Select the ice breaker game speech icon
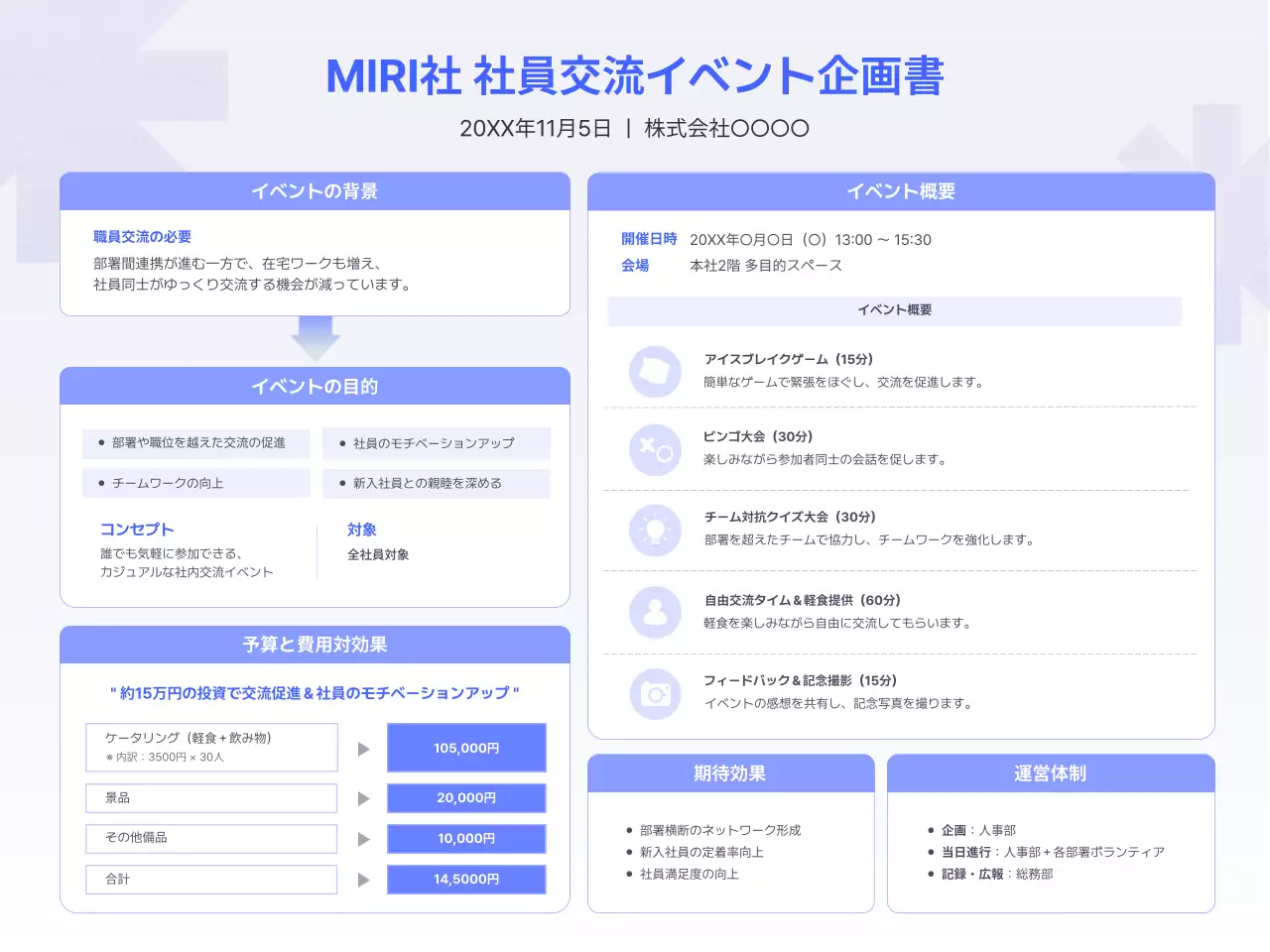This screenshot has width=1270, height=952. (x=655, y=371)
